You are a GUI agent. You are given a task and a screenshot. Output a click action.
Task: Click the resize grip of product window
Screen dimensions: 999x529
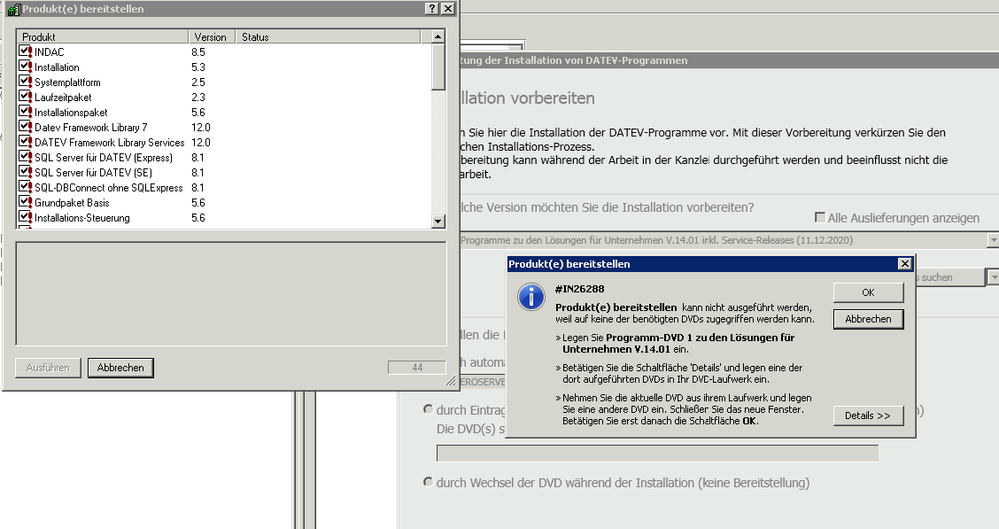(451, 381)
